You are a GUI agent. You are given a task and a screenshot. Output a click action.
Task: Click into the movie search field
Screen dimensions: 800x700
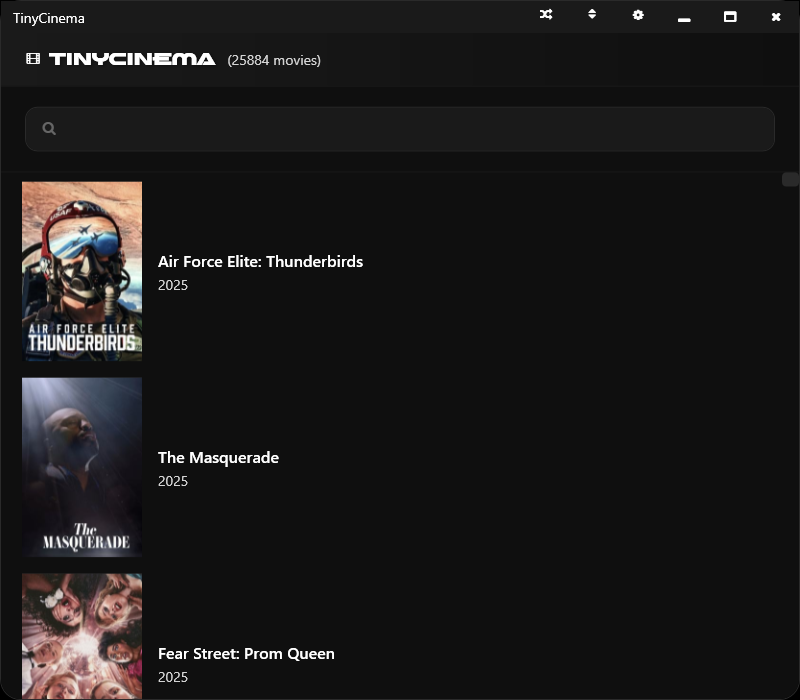coord(400,129)
